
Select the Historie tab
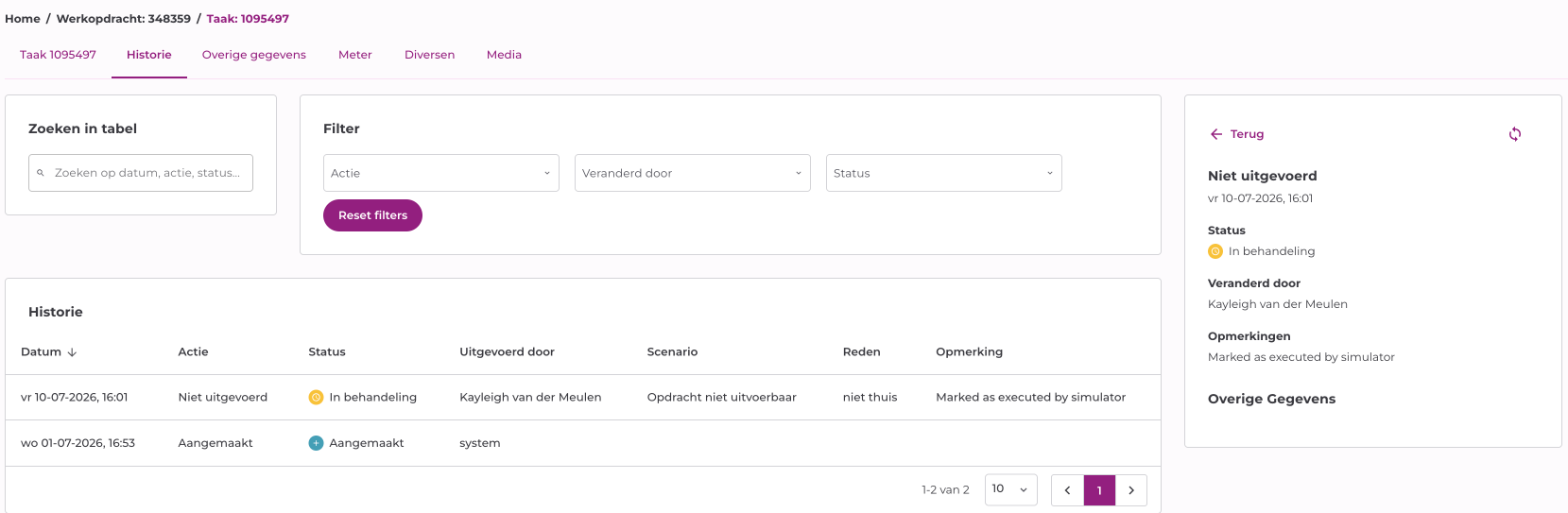tap(149, 55)
